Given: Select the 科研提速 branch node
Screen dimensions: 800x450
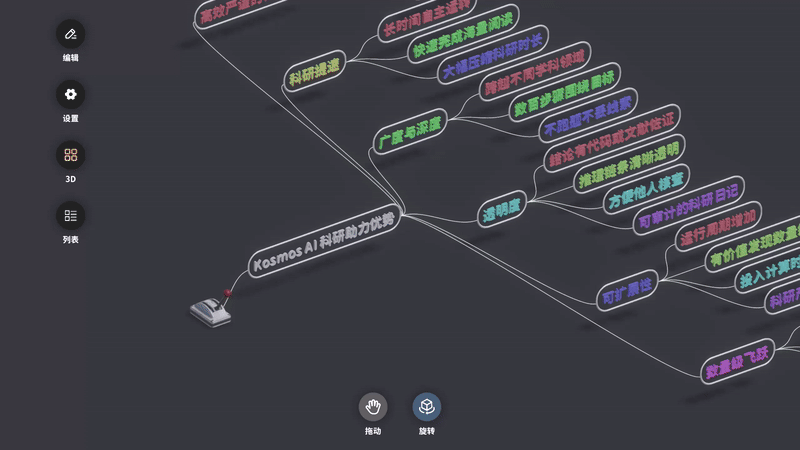Looking at the screenshot, I should pos(314,70).
